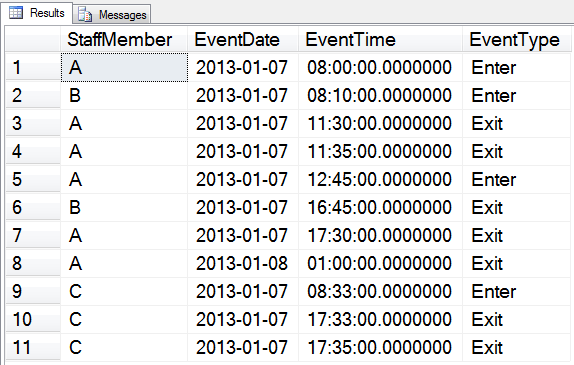Select row header number 3
This screenshot has height=365, width=574.
[33, 123]
